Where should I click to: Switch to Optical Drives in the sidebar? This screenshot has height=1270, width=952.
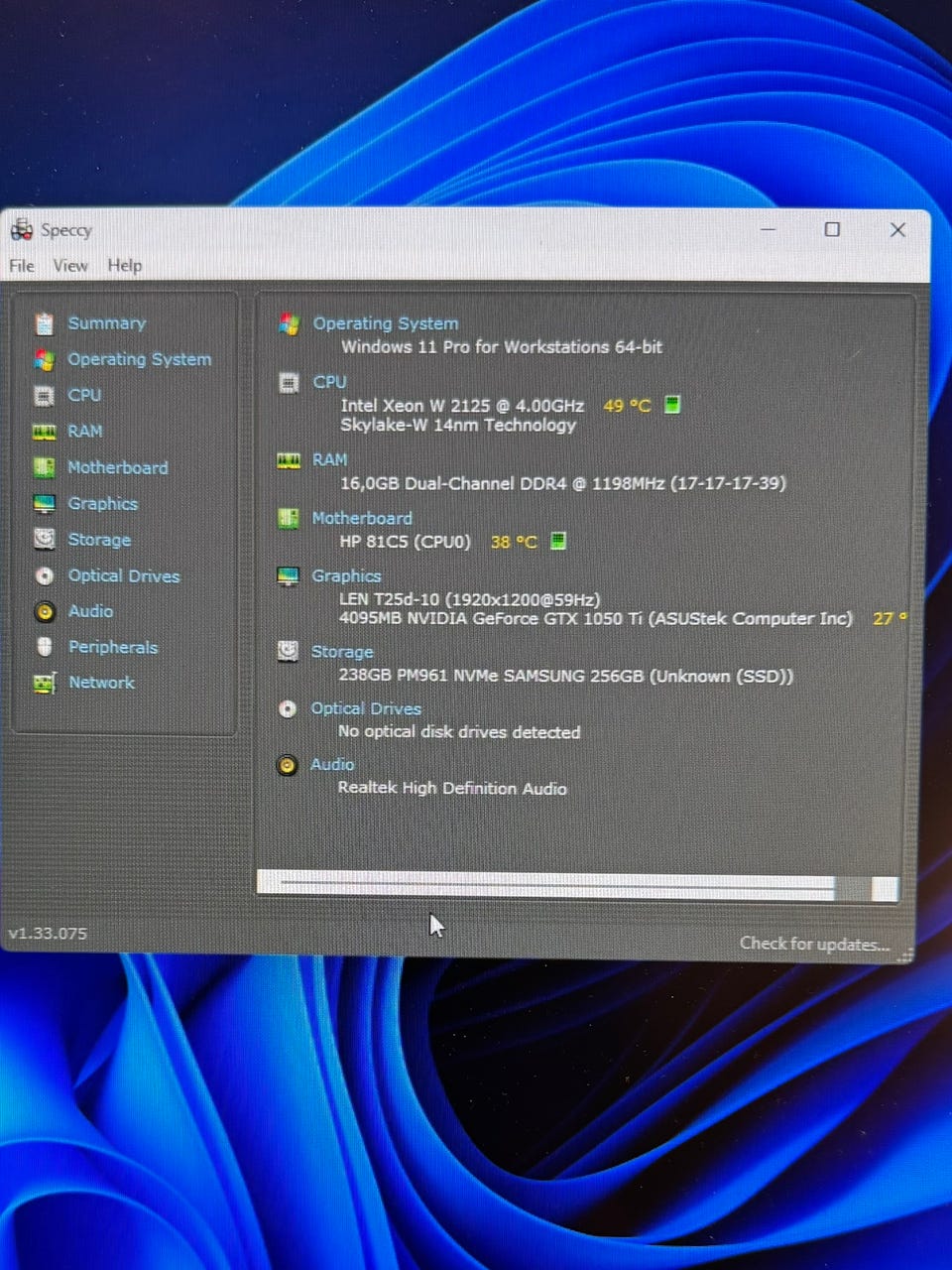tap(123, 576)
